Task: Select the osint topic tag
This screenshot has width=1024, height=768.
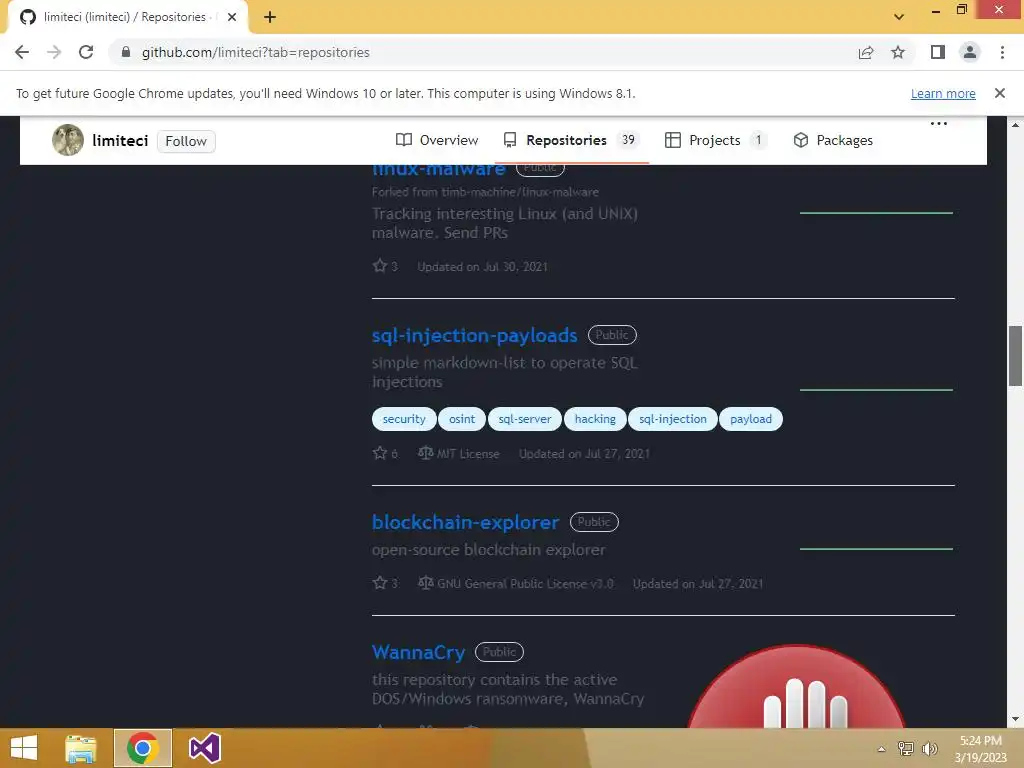Action: click(462, 419)
